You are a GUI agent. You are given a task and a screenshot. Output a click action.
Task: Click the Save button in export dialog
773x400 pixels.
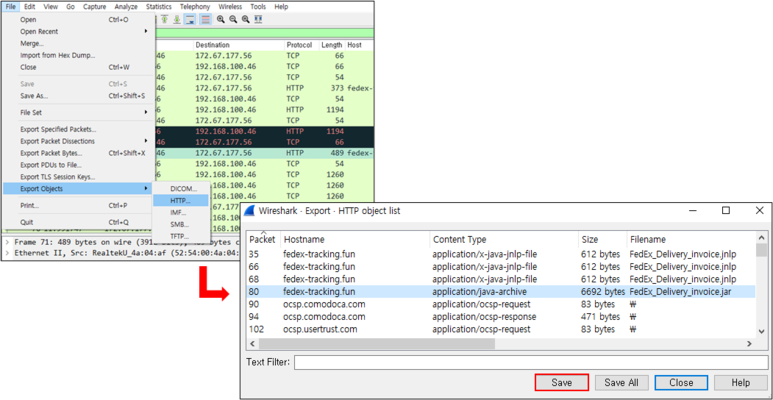coord(562,383)
